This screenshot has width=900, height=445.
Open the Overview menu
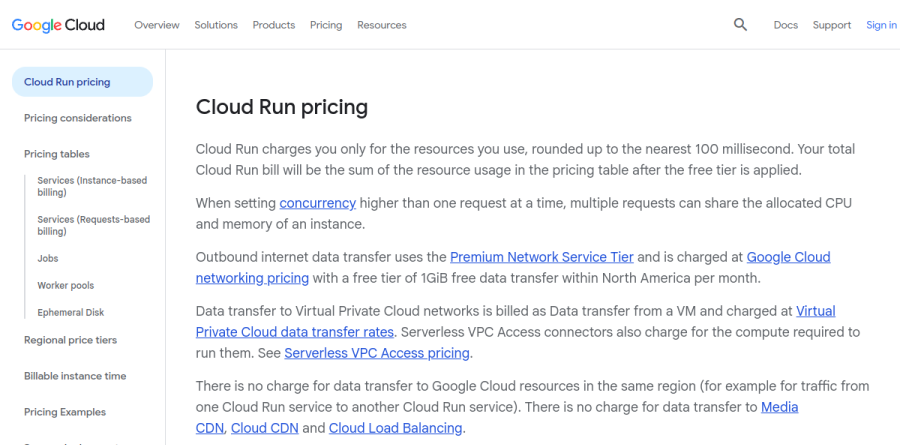[x=157, y=25]
